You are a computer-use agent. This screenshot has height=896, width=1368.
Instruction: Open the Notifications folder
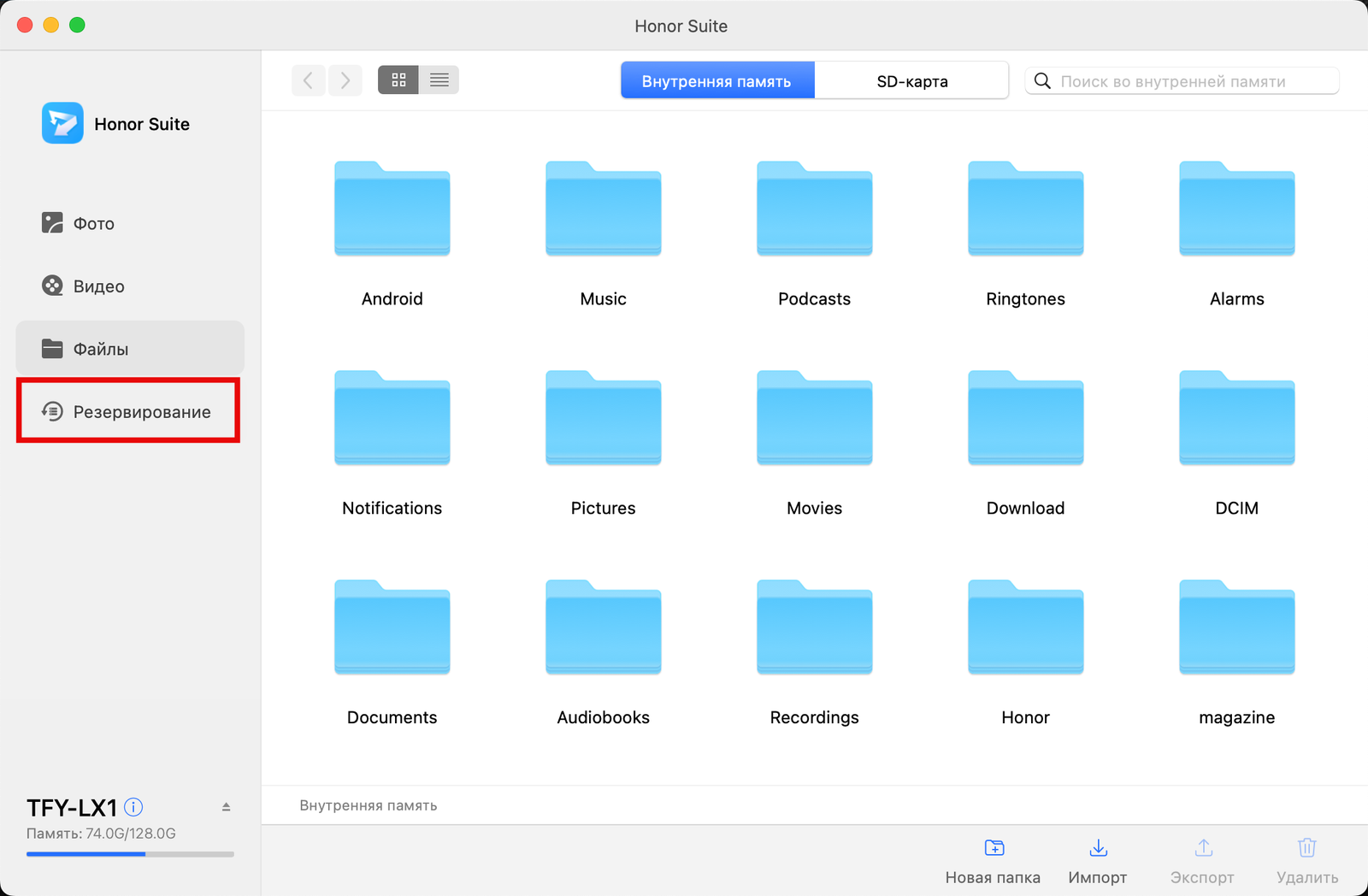392,418
